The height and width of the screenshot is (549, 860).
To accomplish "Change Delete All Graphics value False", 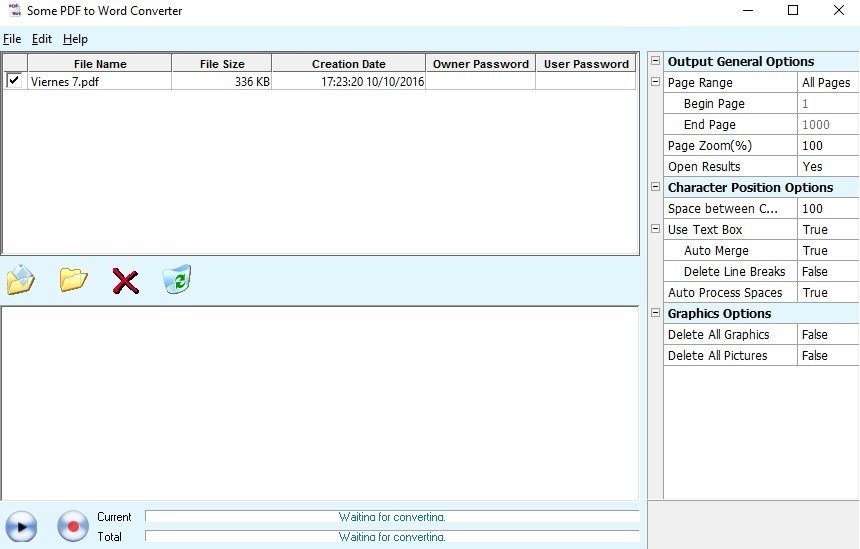I will point(828,335).
